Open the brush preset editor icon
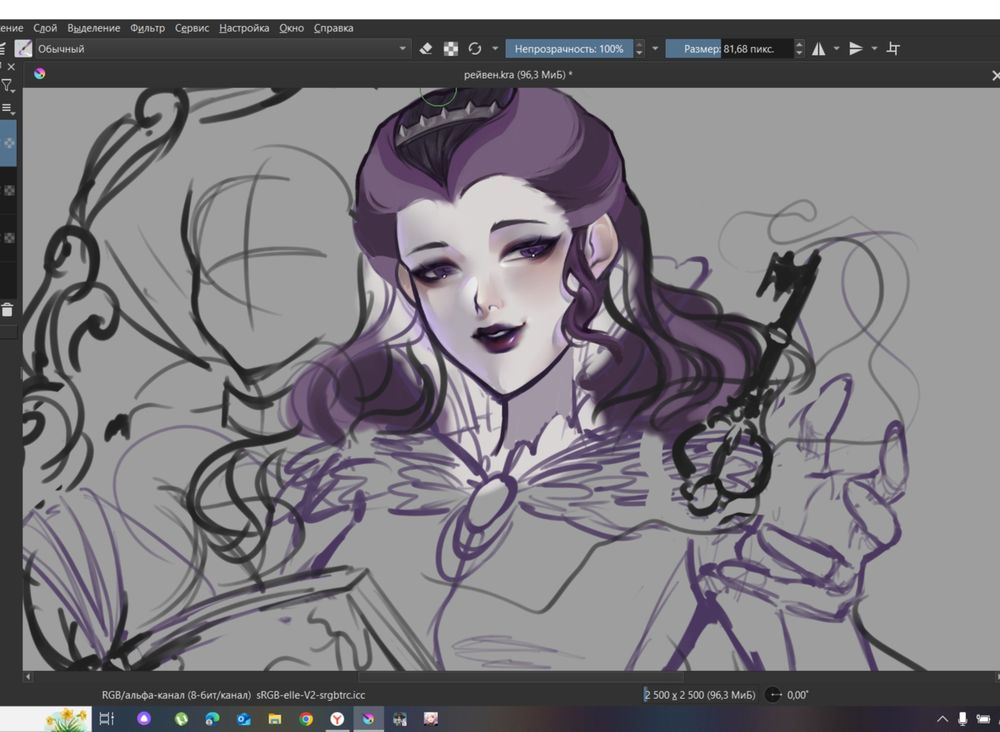Viewport: 1000px width, 732px height. 23,48
